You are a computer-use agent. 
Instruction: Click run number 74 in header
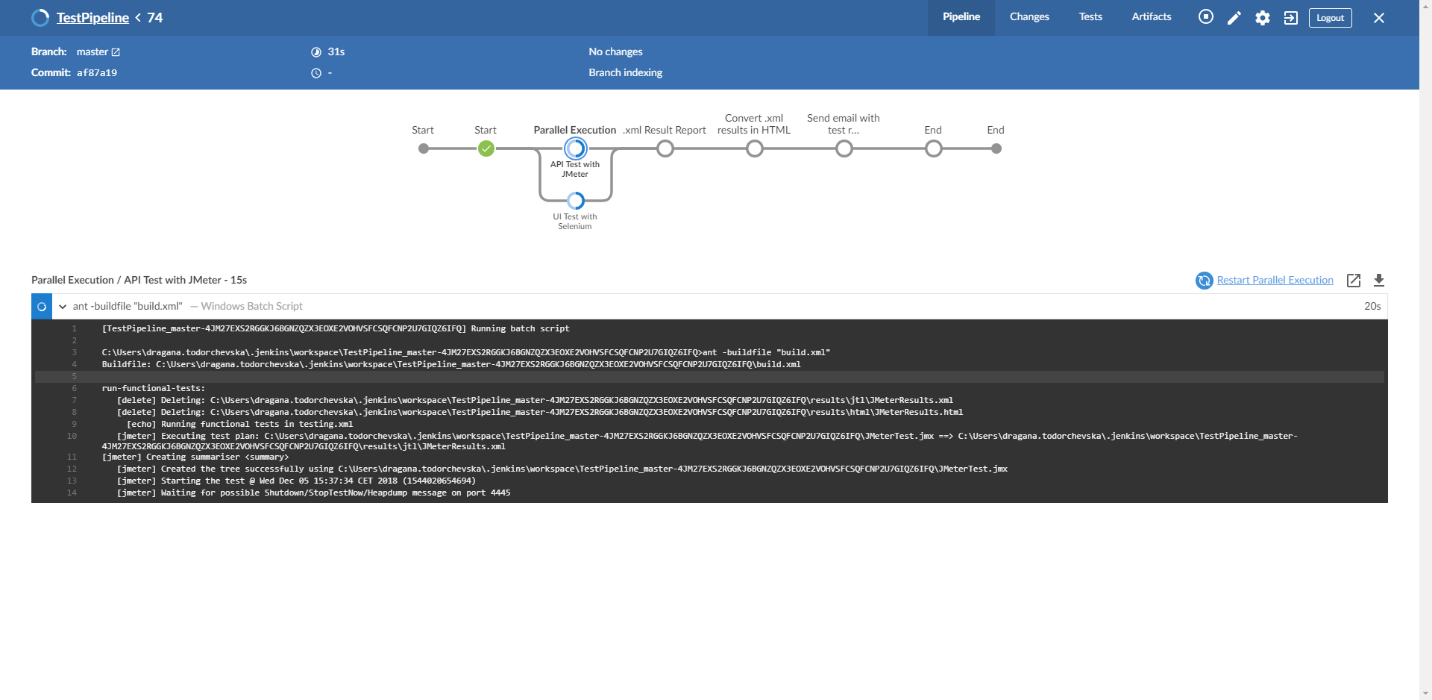click(x=155, y=18)
